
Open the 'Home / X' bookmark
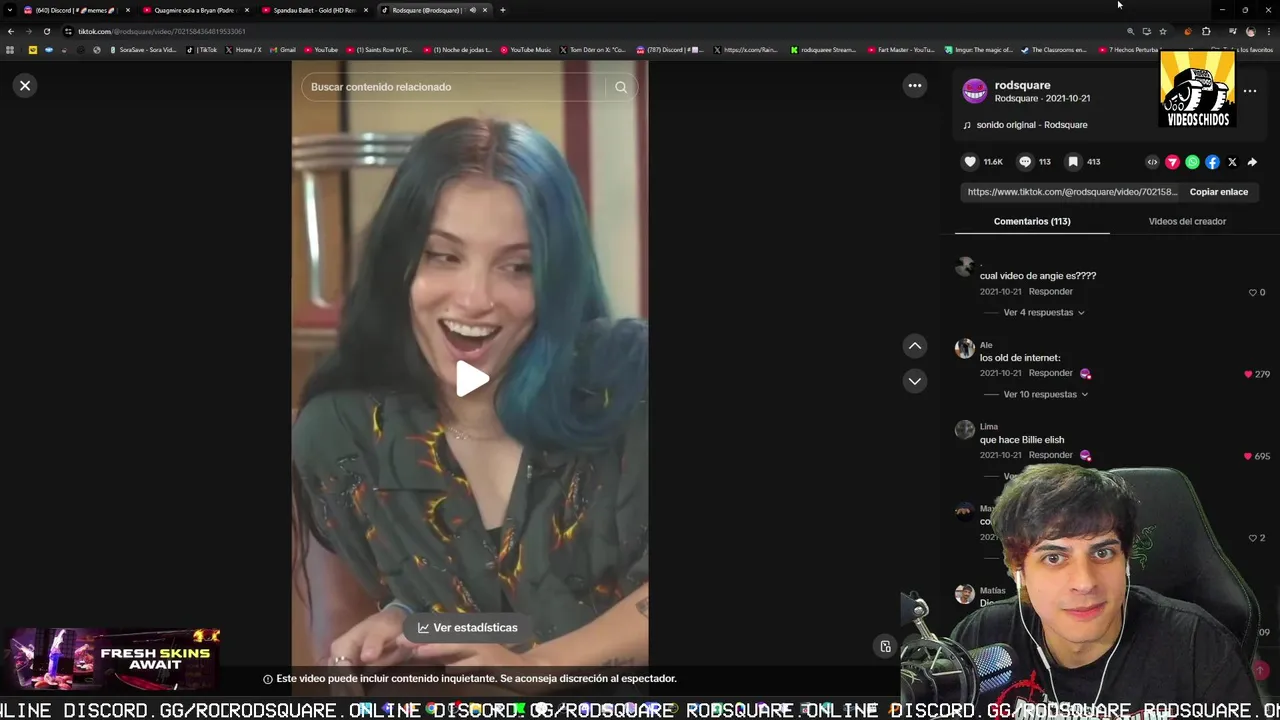[243, 50]
